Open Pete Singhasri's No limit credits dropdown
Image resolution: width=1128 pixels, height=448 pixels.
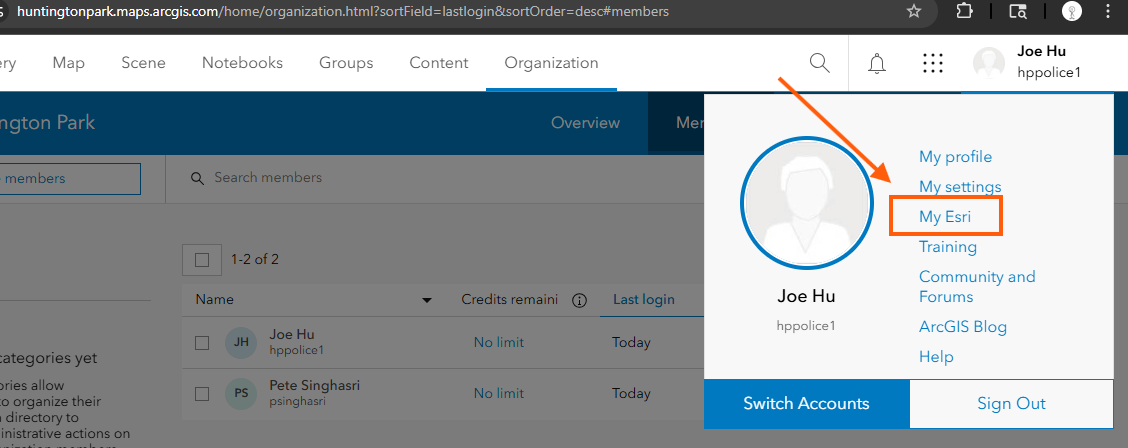click(498, 393)
